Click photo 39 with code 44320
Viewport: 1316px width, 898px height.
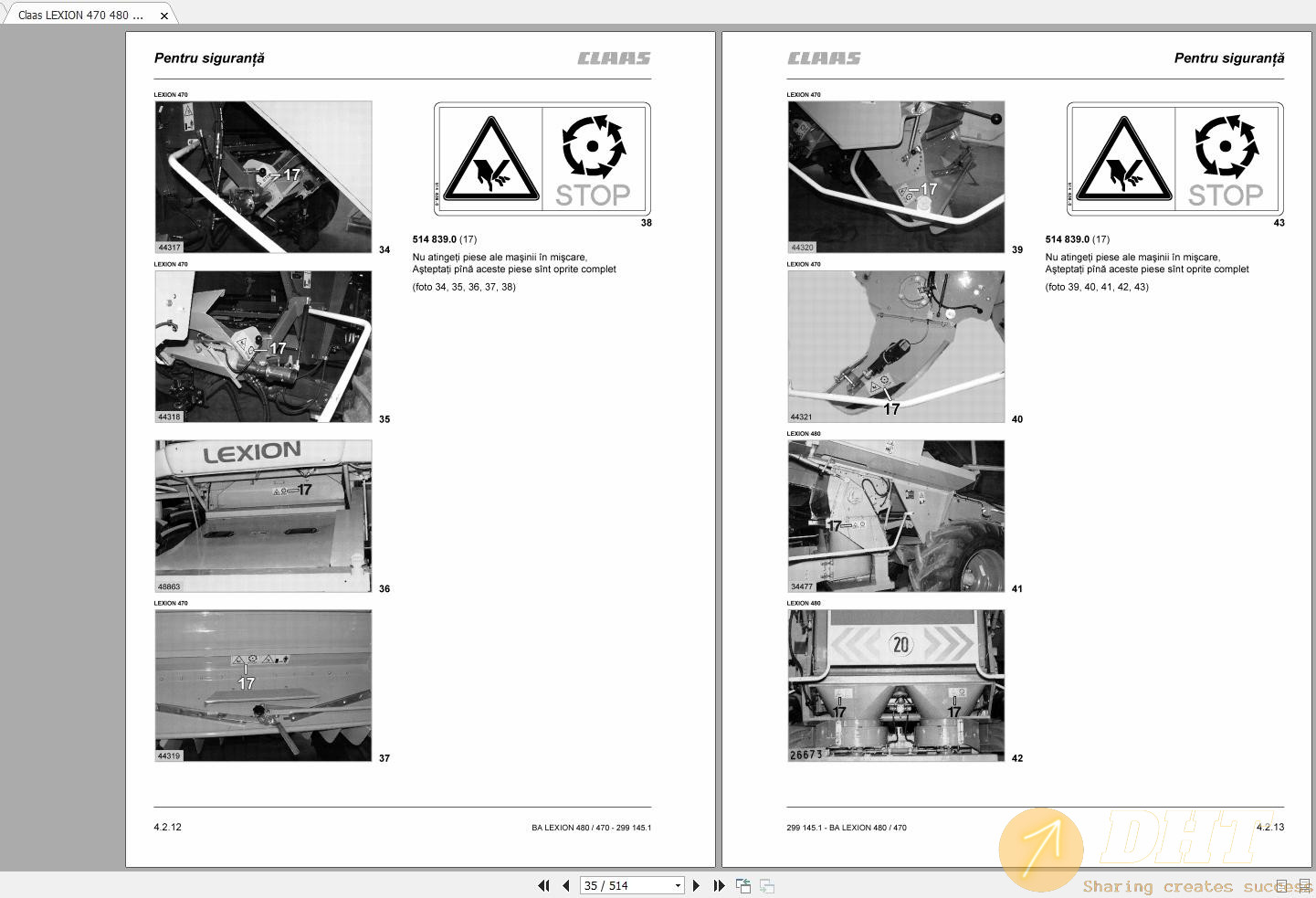pyautogui.click(x=896, y=177)
